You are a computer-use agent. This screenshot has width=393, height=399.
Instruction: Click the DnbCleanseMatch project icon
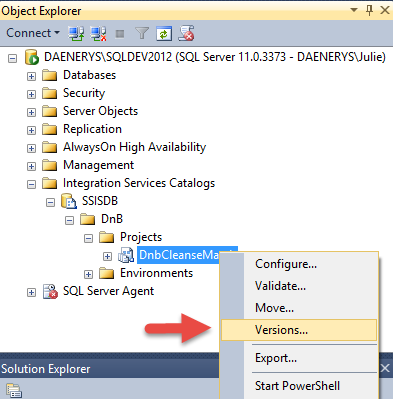[x=126, y=255]
